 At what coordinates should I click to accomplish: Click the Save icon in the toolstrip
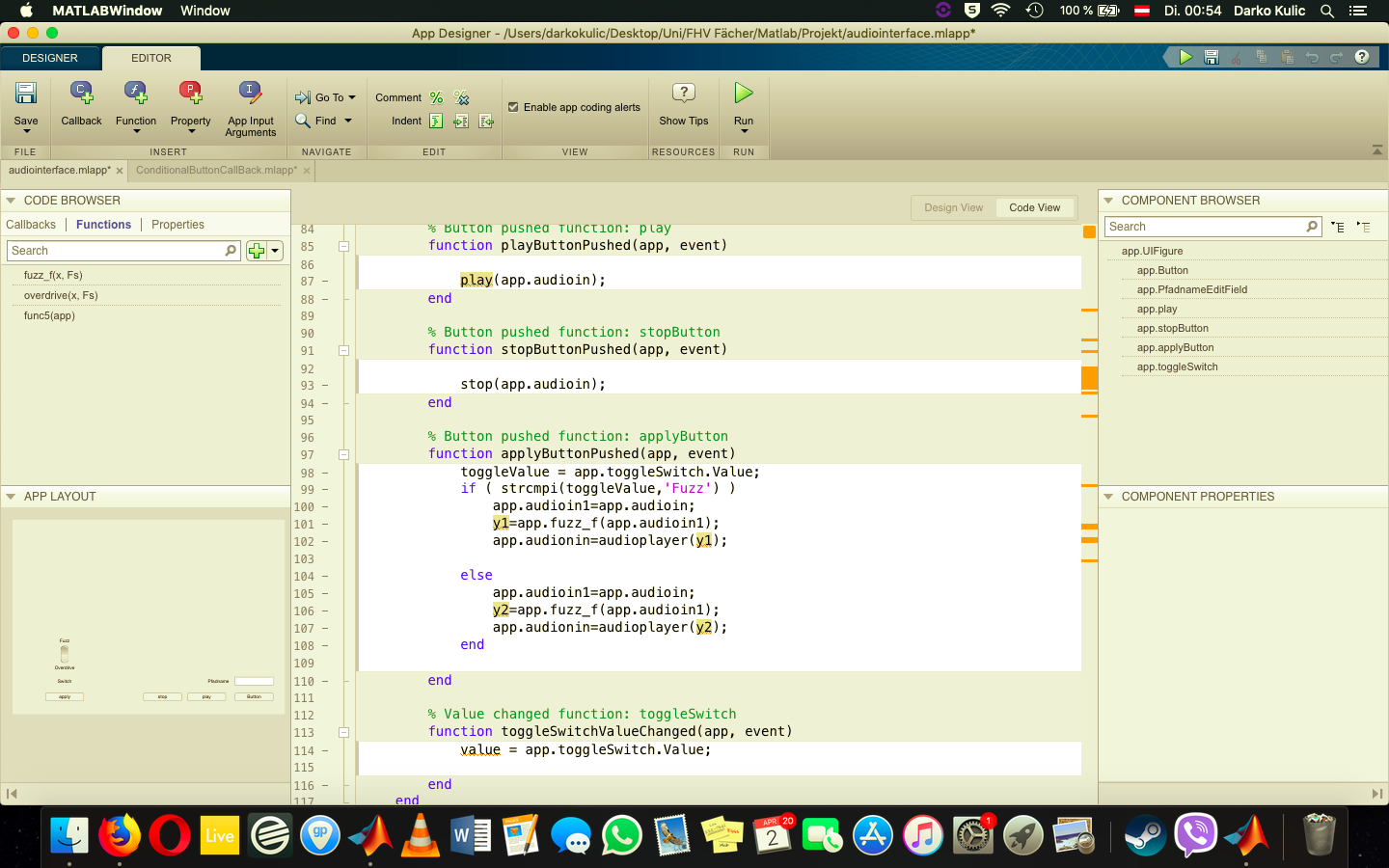(26, 95)
